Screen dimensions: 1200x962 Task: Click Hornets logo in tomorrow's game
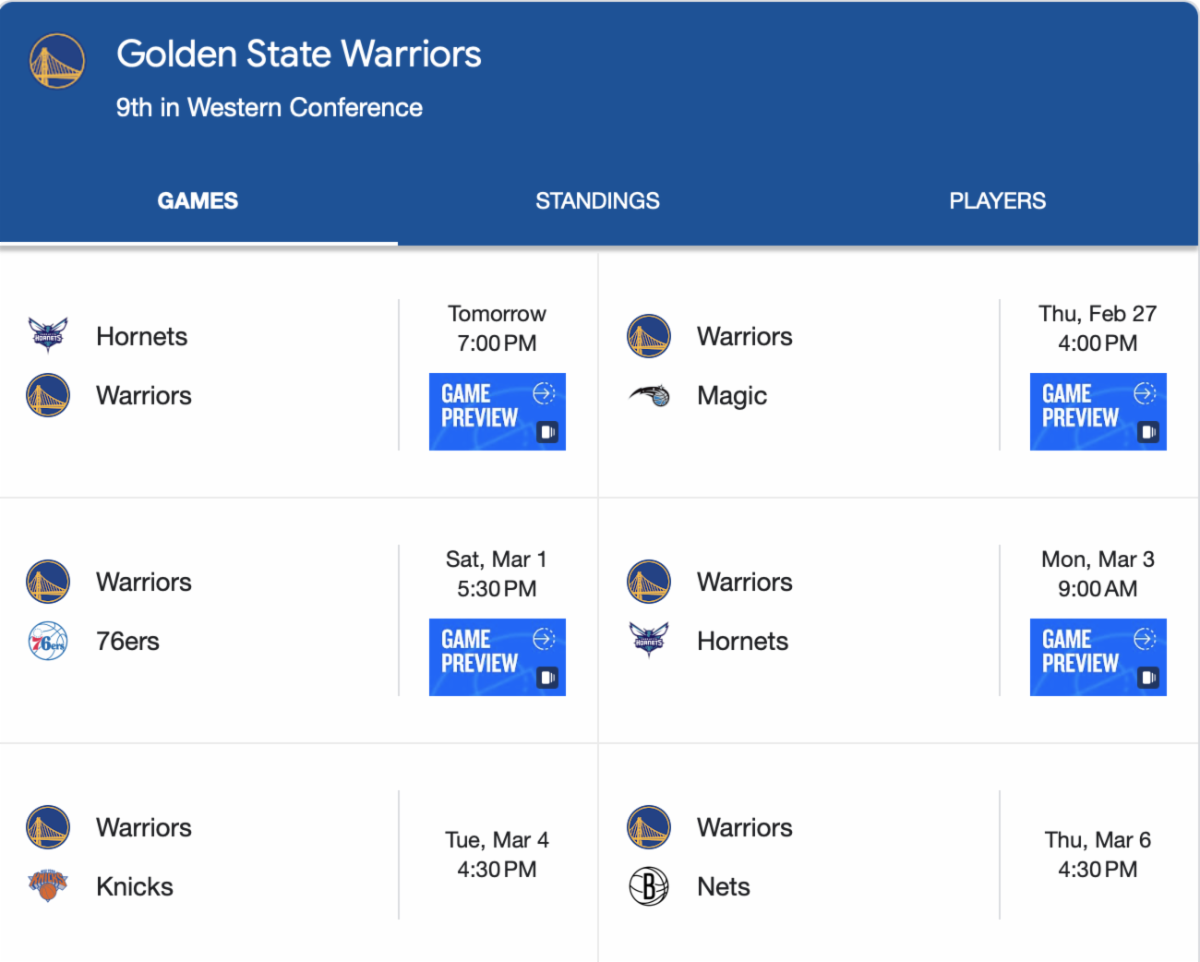(x=47, y=336)
